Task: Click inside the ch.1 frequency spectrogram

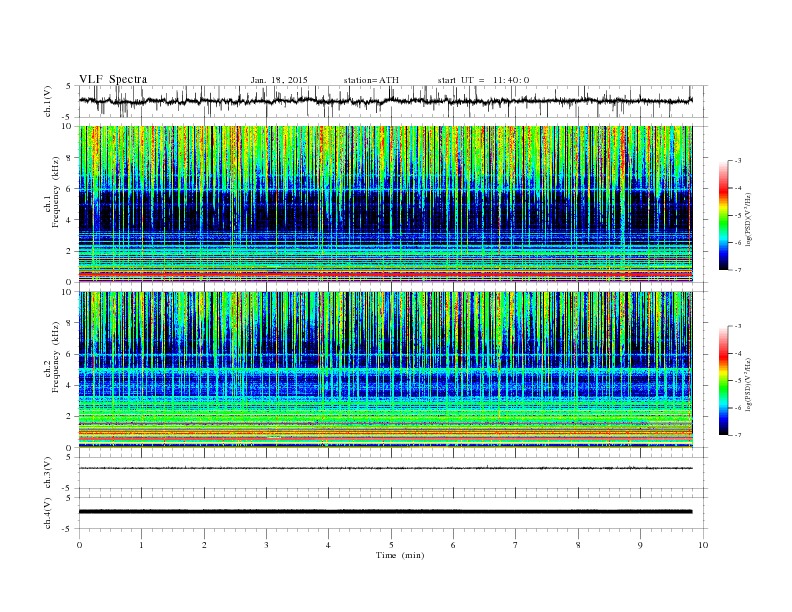Action: pyautogui.click(x=385, y=204)
